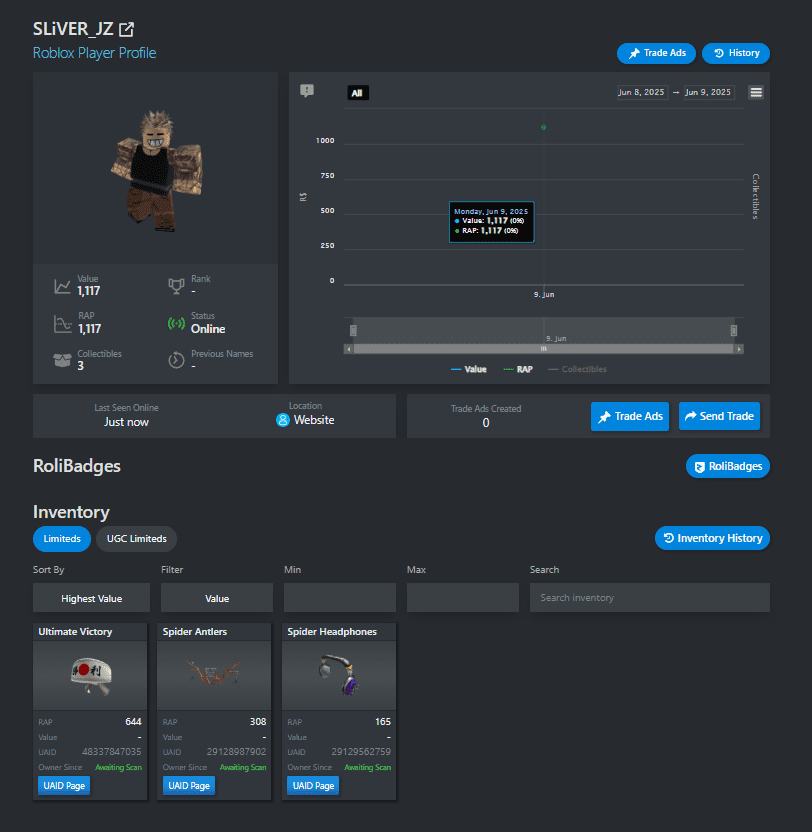The height and width of the screenshot is (832, 812).
Task: Click the Previous Names clock icon
Action: pyautogui.click(x=176, y=360)
